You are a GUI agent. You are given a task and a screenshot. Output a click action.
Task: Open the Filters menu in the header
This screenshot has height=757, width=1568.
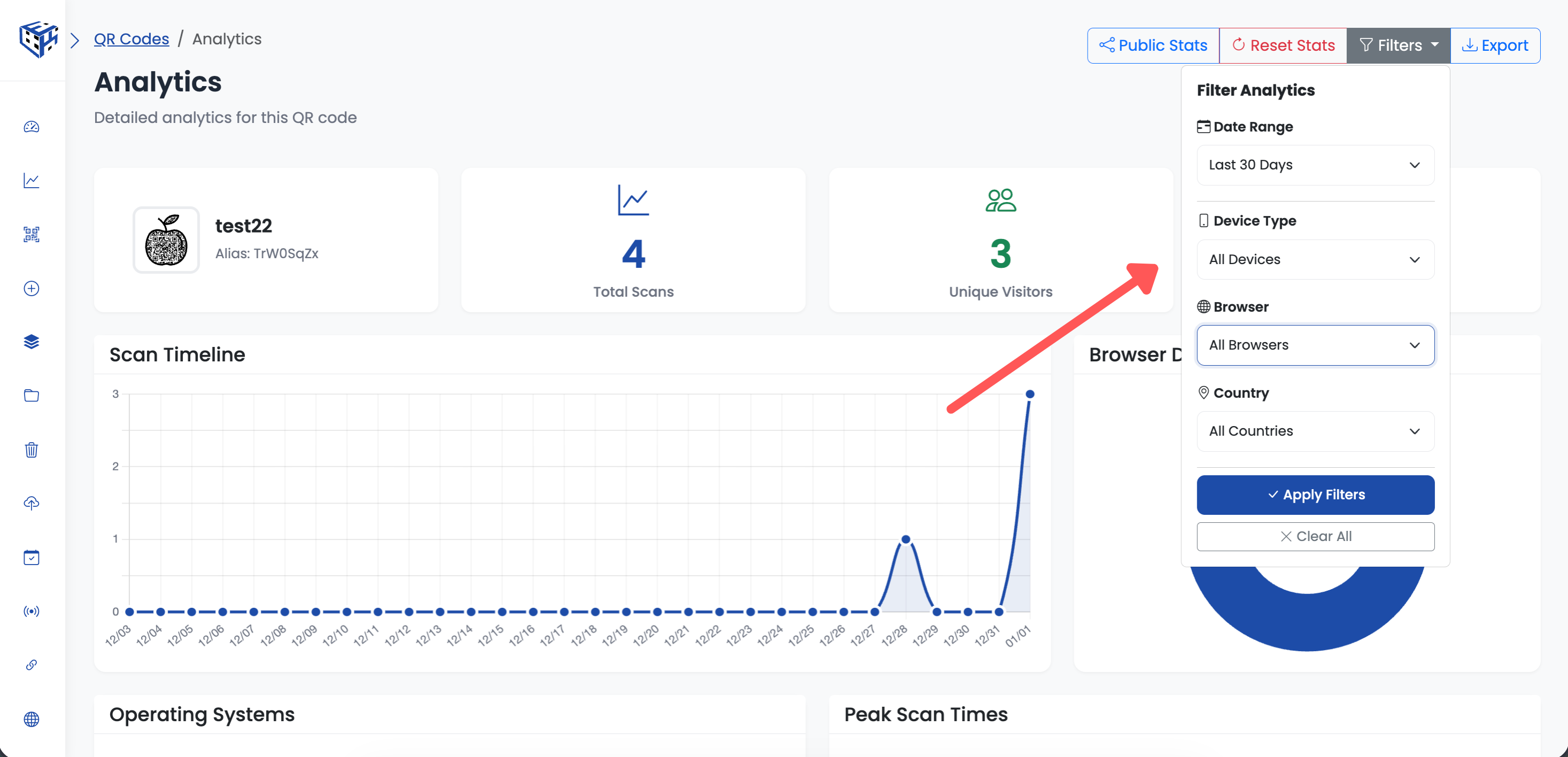[1398, 45]
